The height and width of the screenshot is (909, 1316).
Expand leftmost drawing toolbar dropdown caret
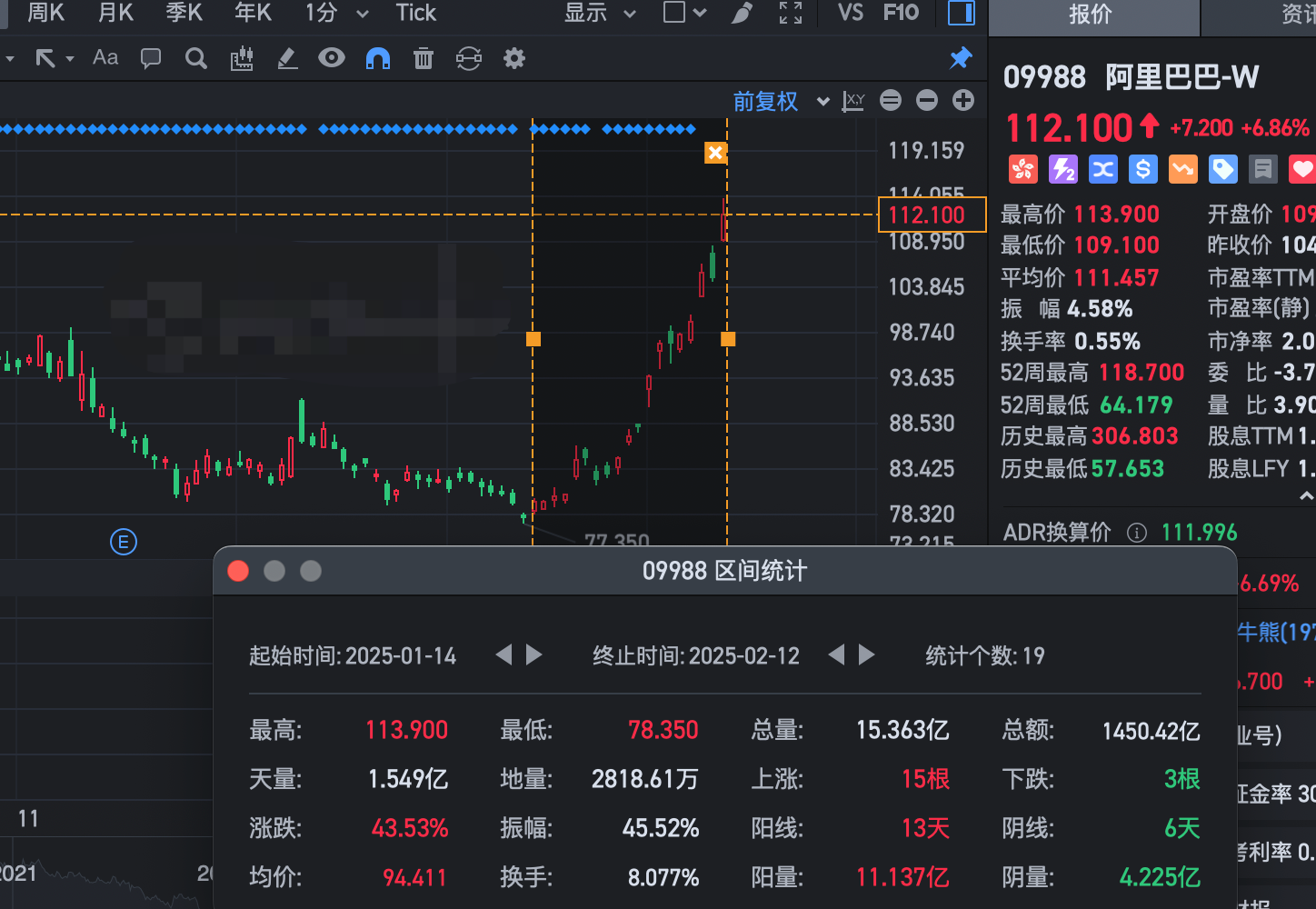point(10,60)
